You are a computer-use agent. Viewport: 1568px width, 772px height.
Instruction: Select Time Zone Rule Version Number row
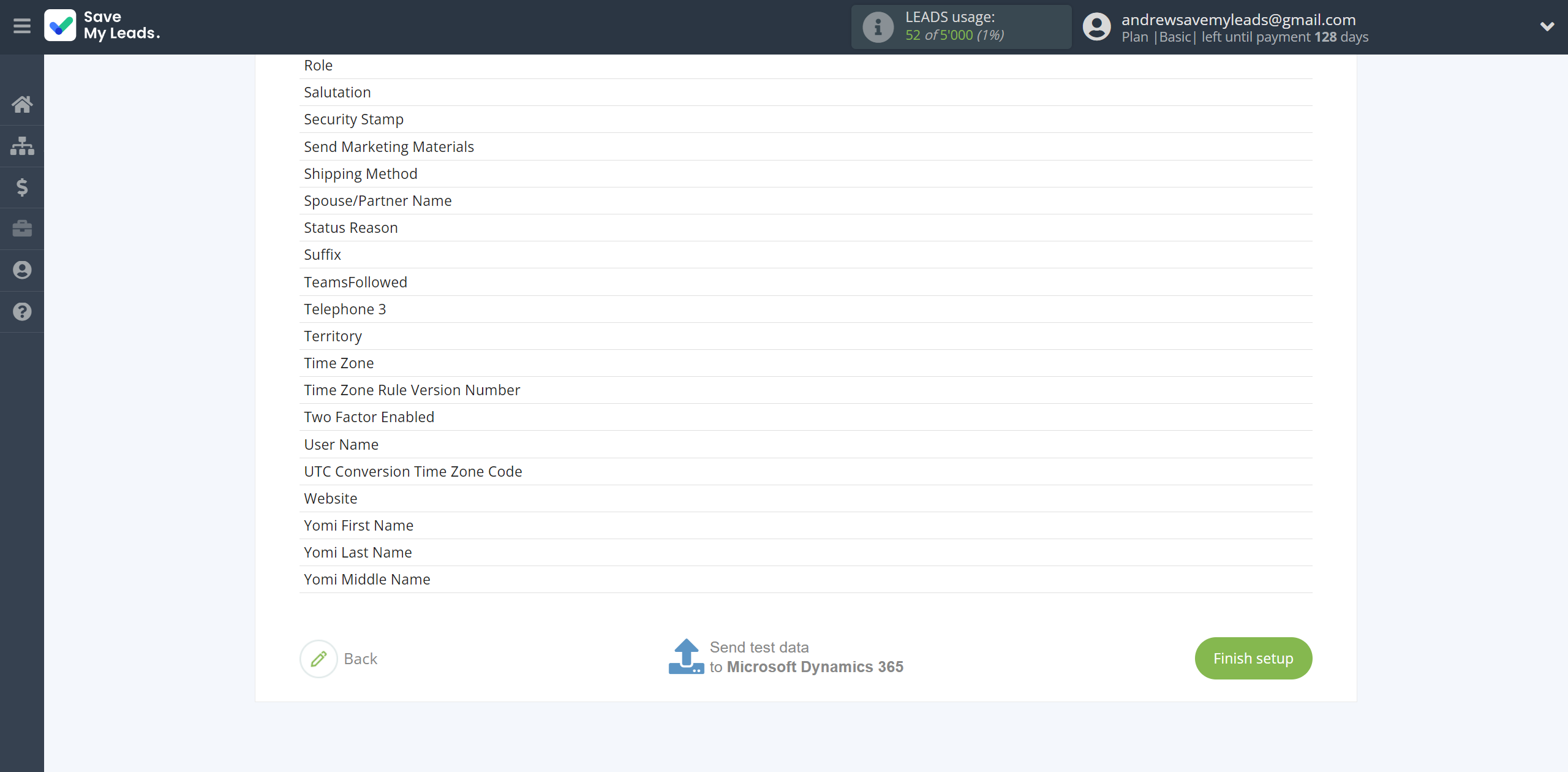805,390
